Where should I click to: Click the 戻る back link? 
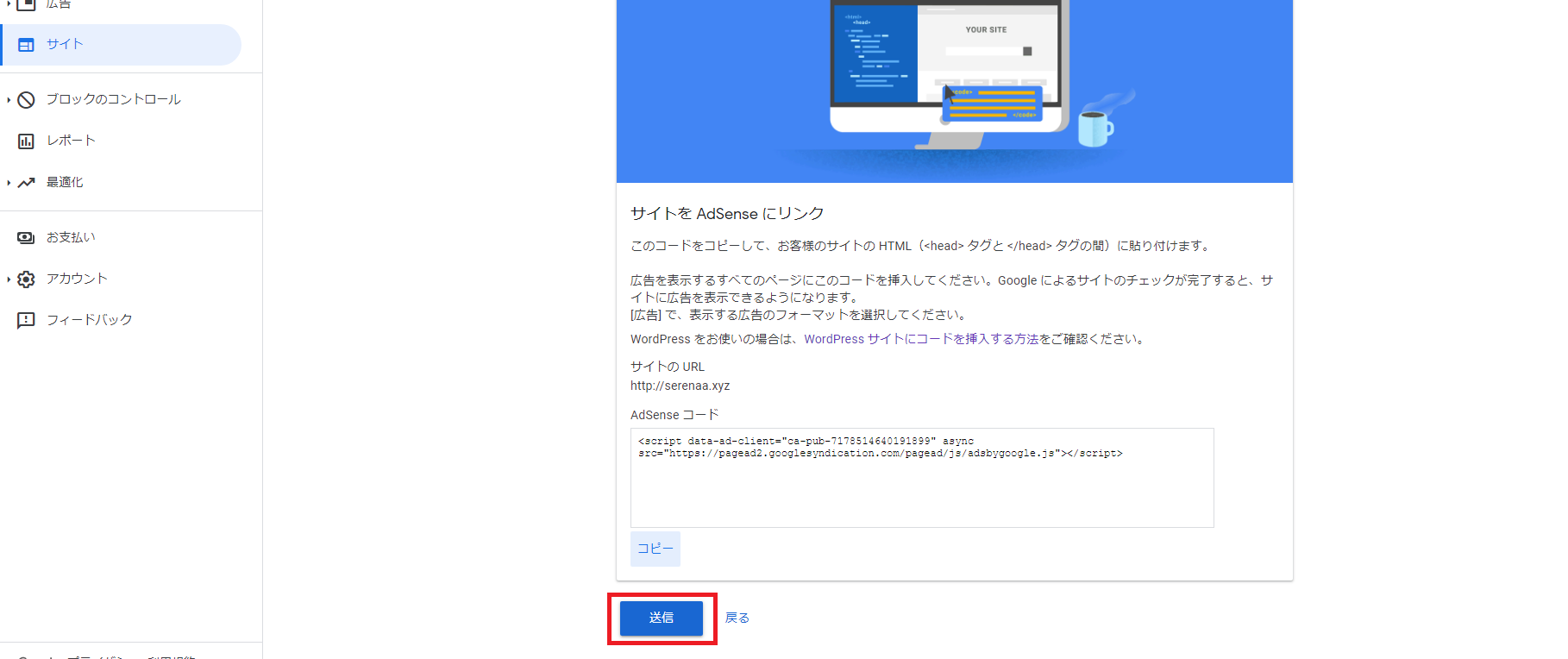tap(737, 618)
